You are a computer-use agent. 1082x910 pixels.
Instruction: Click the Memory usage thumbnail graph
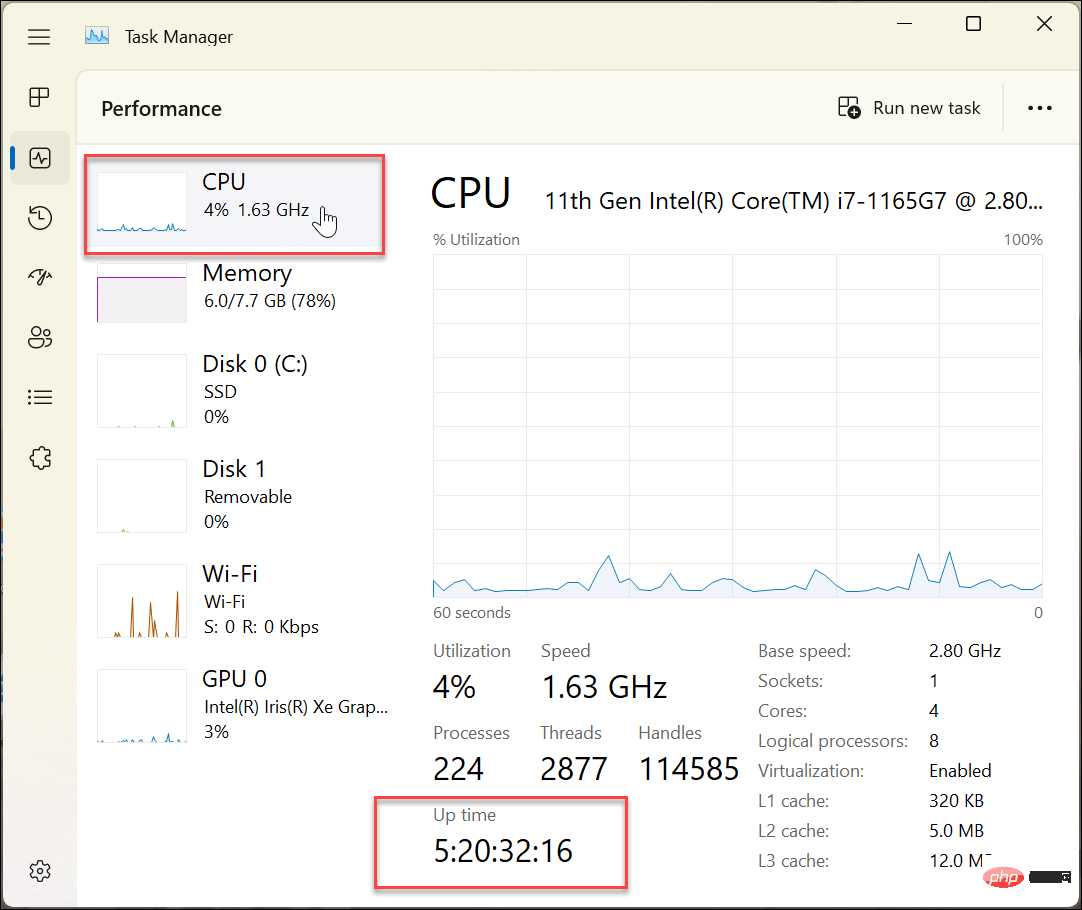click(141, 293)
